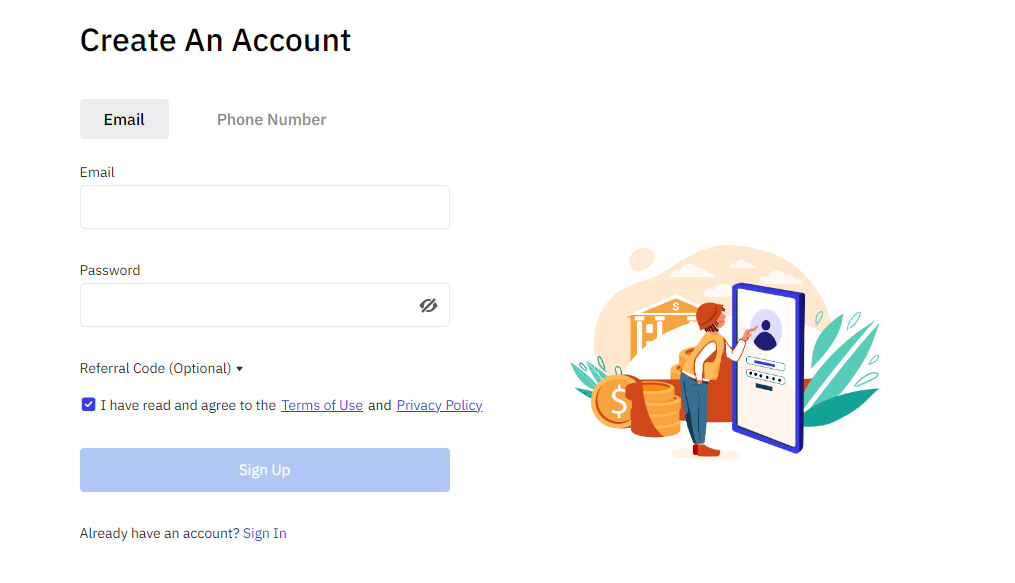Viewport: 1015px width, 583px height.
Task: Click the Create An Account heading
Action: [216, 40]
